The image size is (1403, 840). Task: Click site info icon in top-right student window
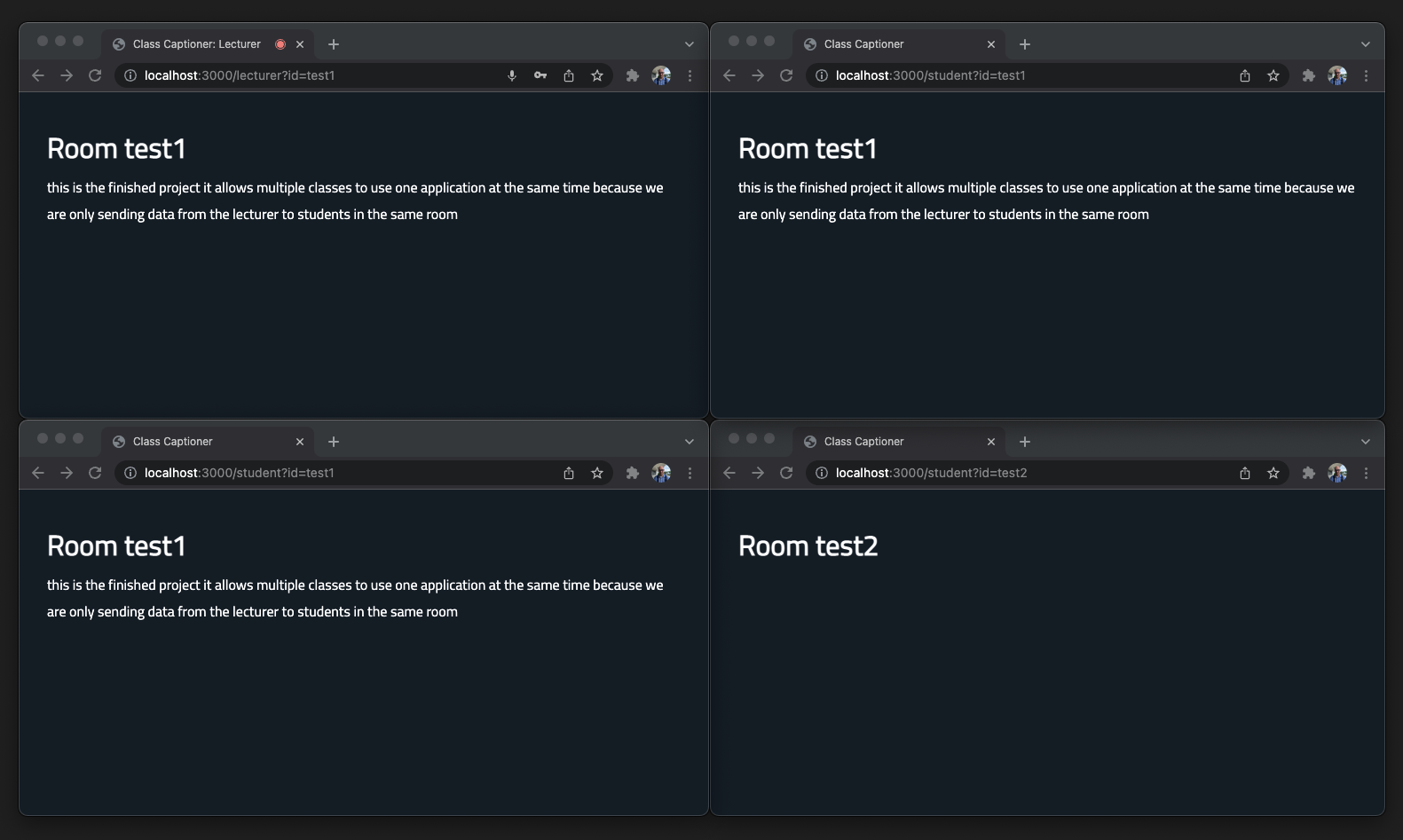[x=822, y=75]
